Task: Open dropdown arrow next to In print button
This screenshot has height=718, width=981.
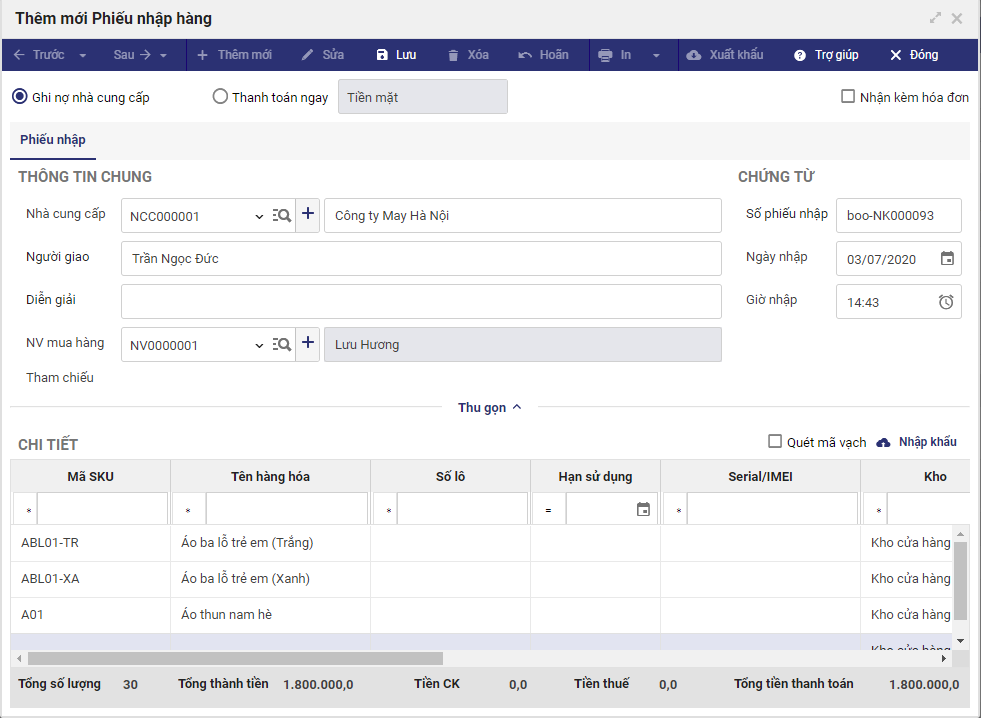Action: coord(657,55)
